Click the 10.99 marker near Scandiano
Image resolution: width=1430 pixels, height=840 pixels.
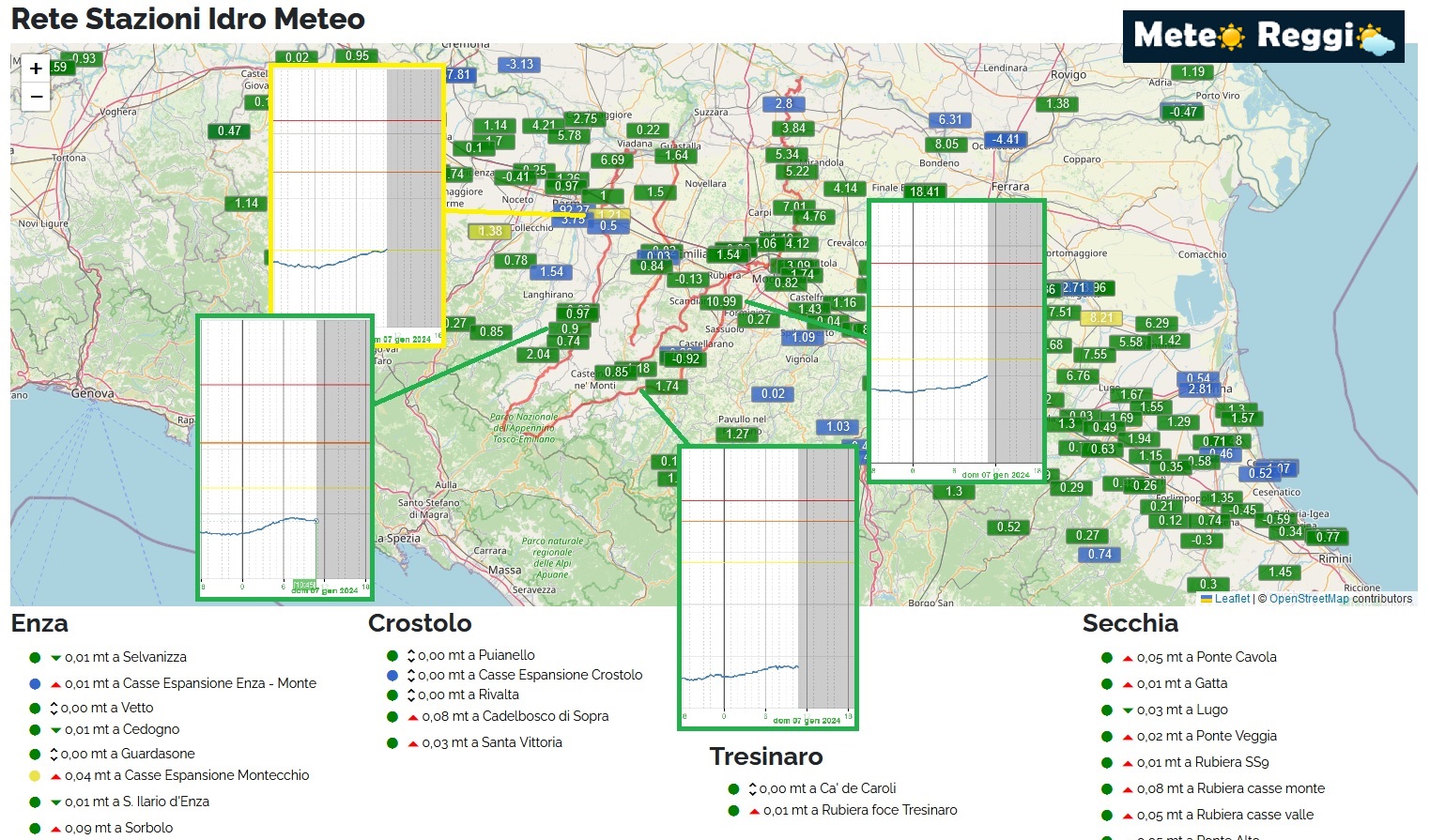(721, 302)
